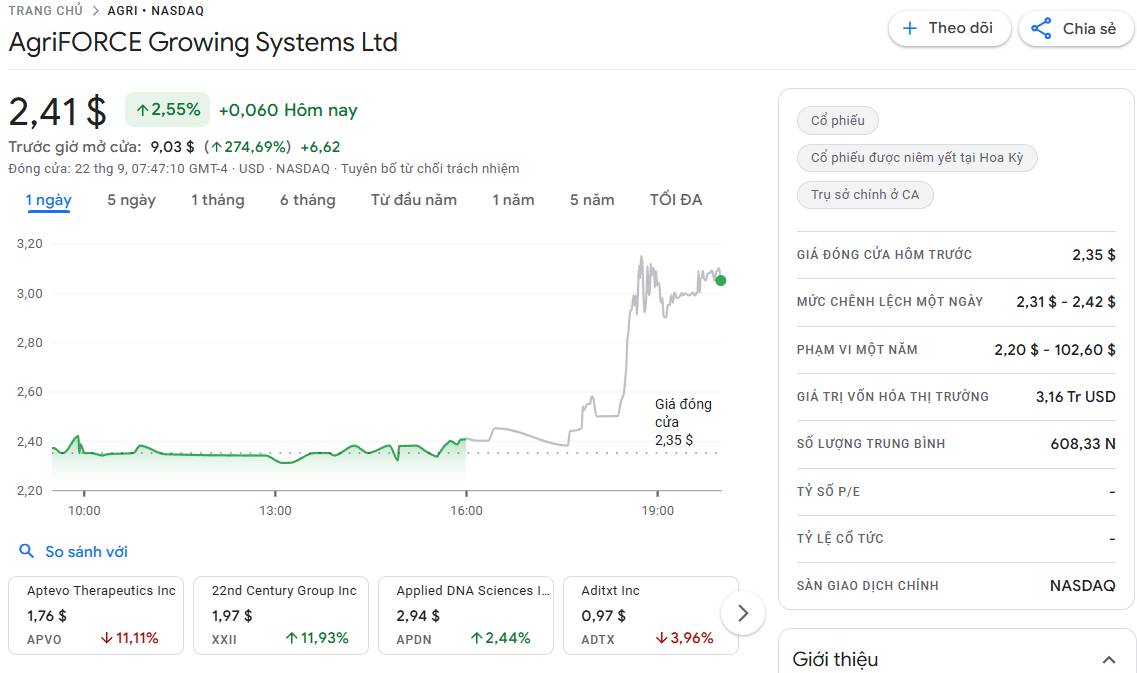The height and width of the screenshot is (673, 1137).
Task: Click the NASDAQ value in the stats panel
Action: [1083, 585]
